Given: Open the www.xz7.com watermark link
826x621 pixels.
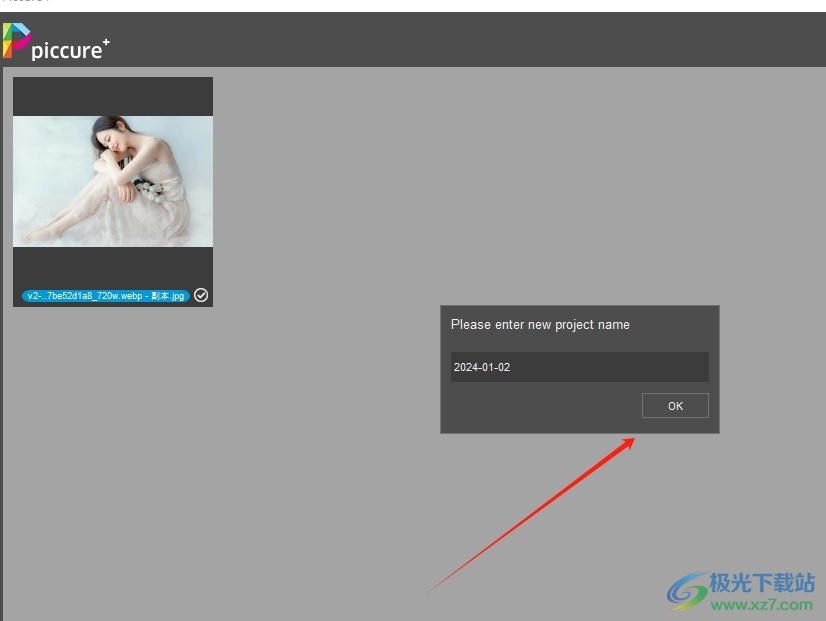Looking at the screenshot, I should [760, 607].
